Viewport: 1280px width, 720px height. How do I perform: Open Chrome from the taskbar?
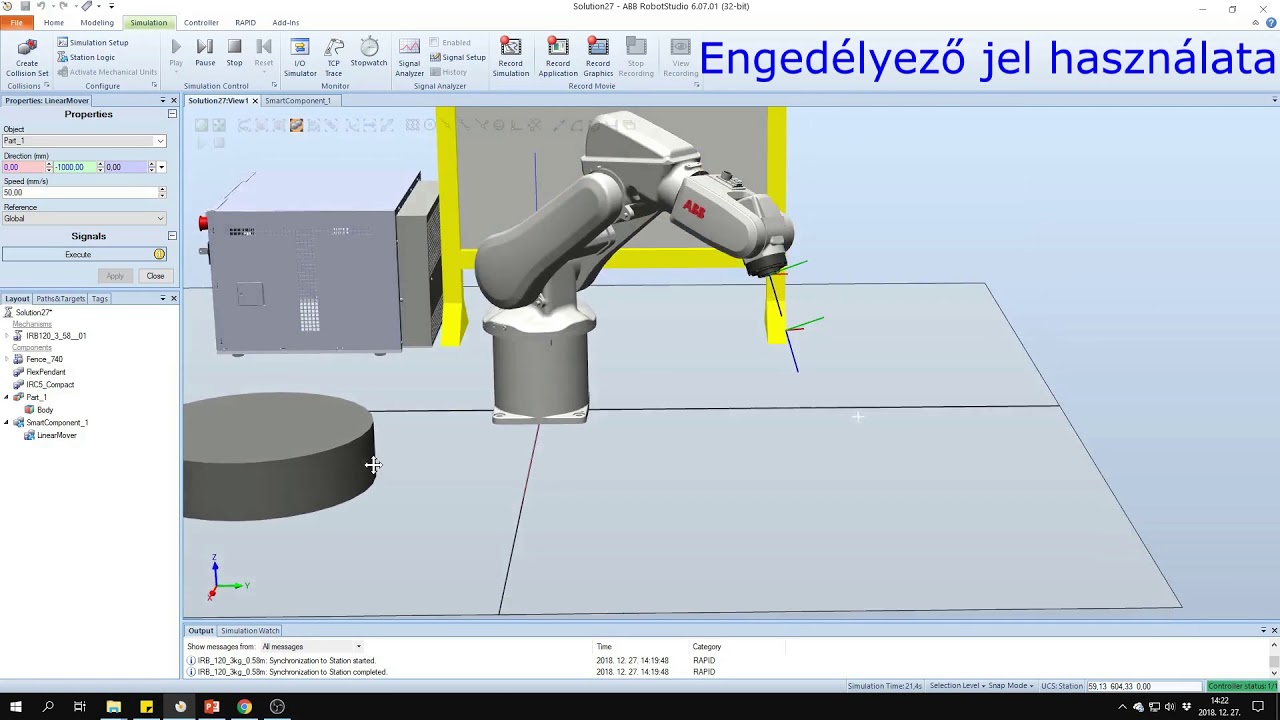click(244, 707)
